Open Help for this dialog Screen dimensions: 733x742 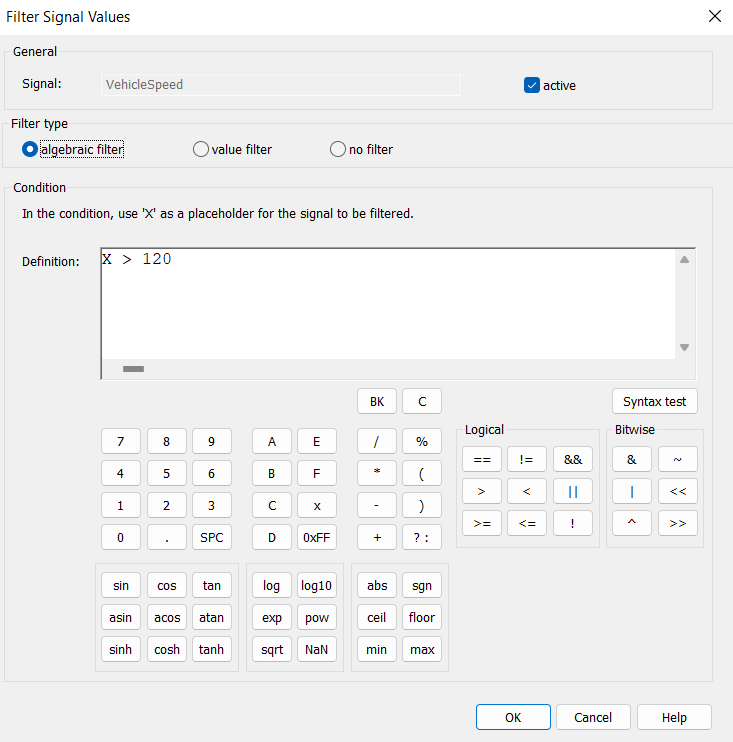tap(674, 717)
